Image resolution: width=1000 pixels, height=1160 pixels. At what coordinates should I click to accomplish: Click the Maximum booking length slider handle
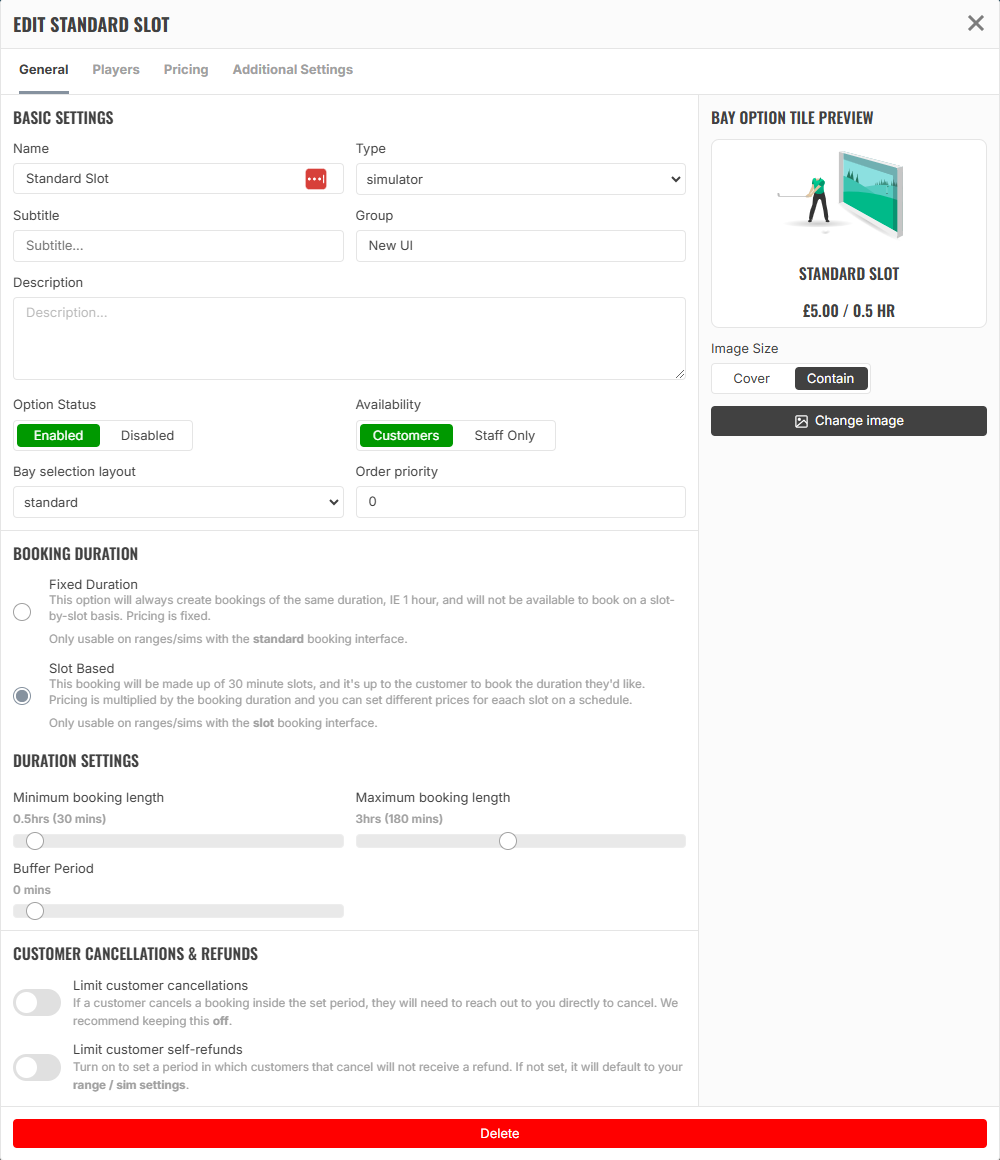pyautogui.click(x=507, y=841)
